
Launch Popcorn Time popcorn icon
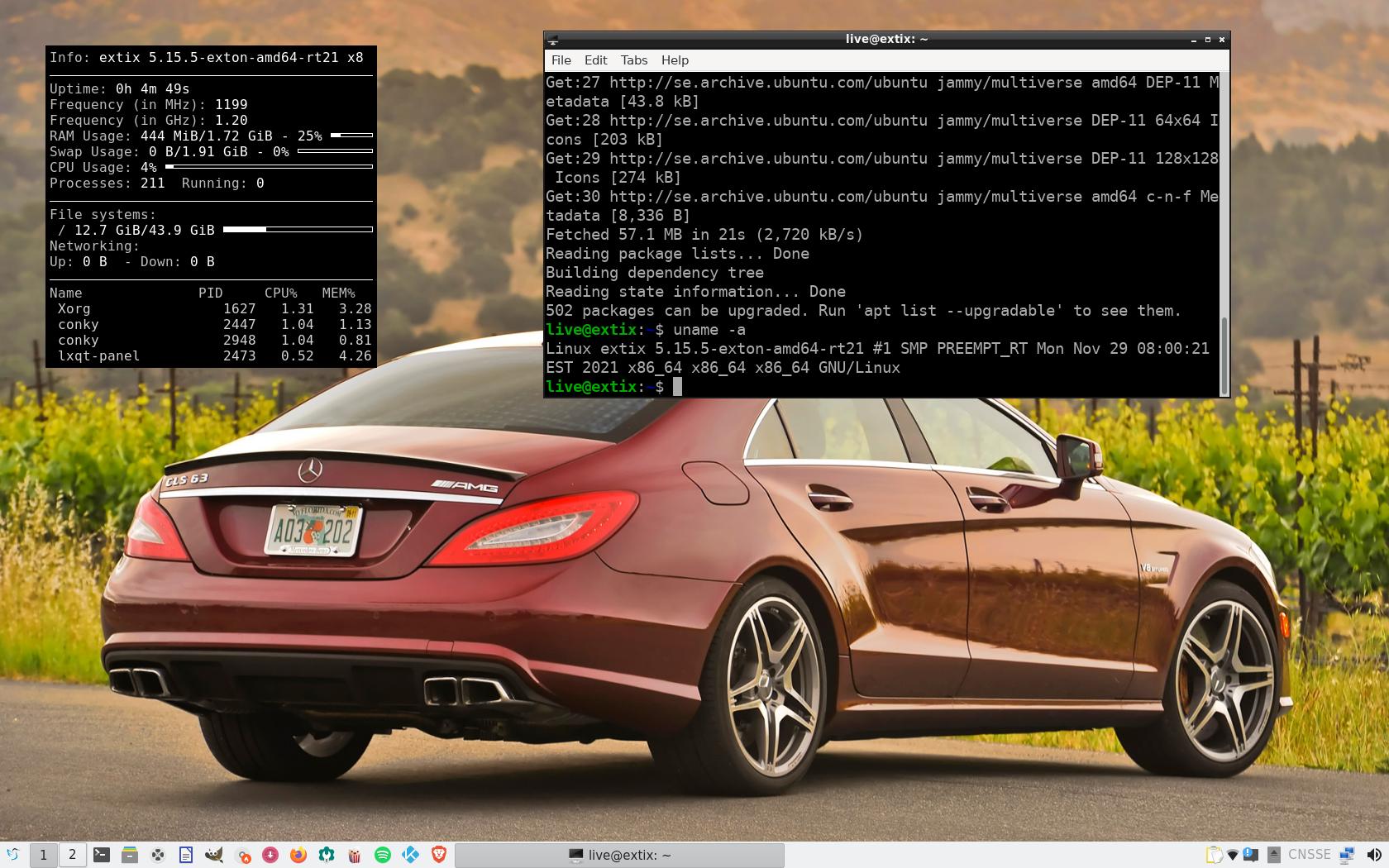pyautogui.click(x=355, y=855)
